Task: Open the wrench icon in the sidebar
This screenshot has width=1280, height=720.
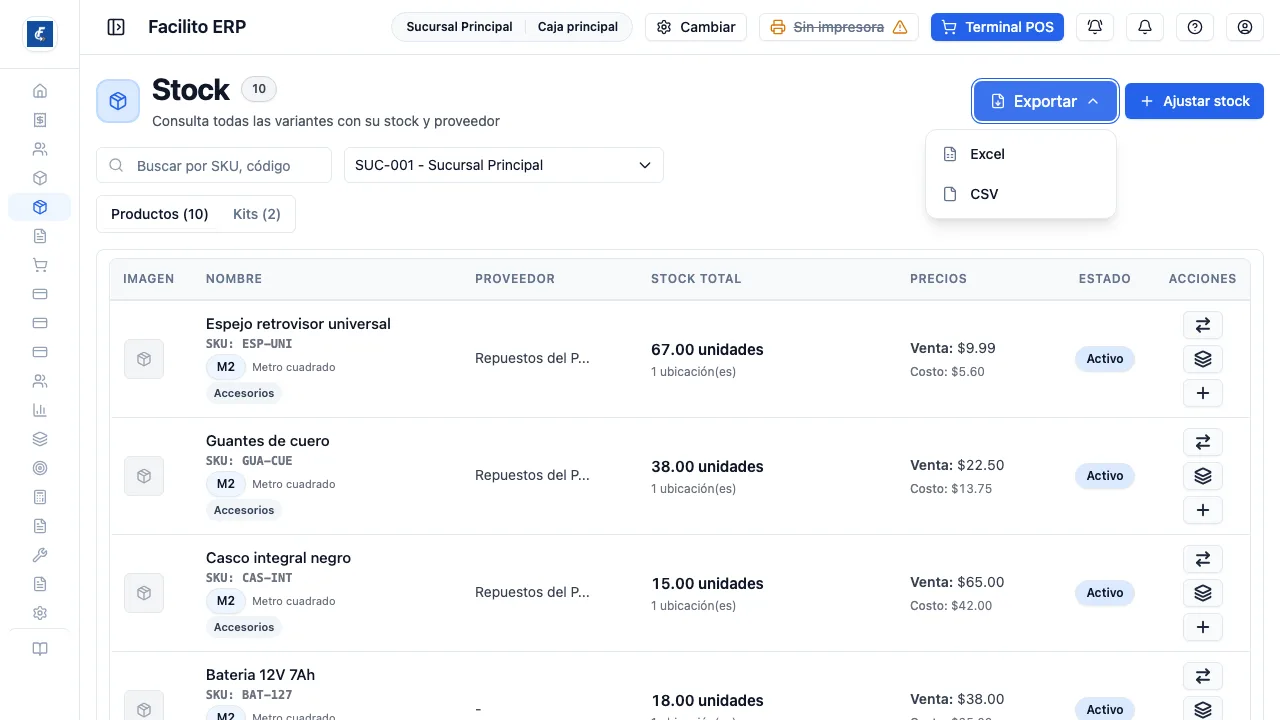Action: (x=40, y=555)
